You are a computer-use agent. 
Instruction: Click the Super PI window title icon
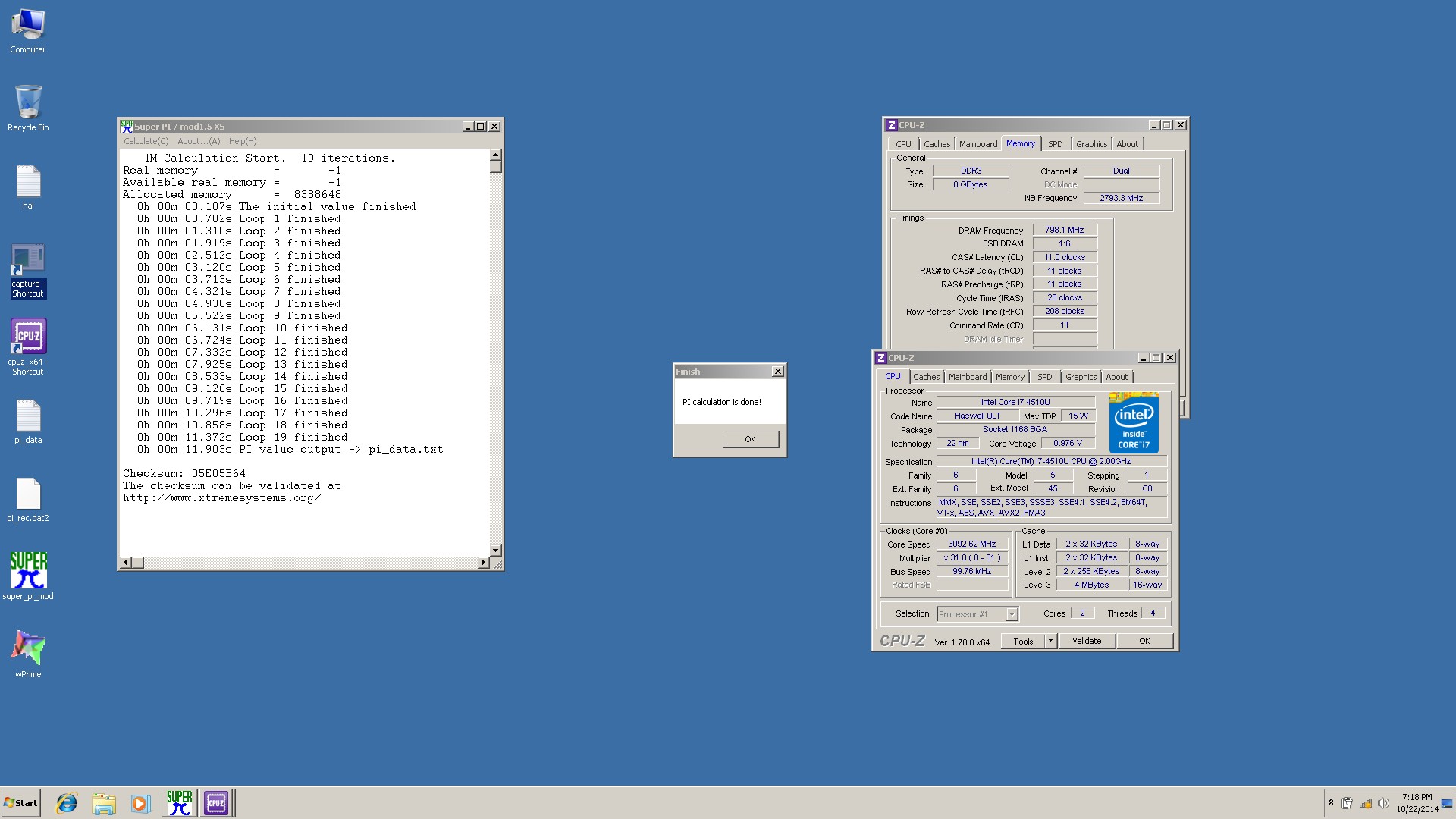click(127, 126)
